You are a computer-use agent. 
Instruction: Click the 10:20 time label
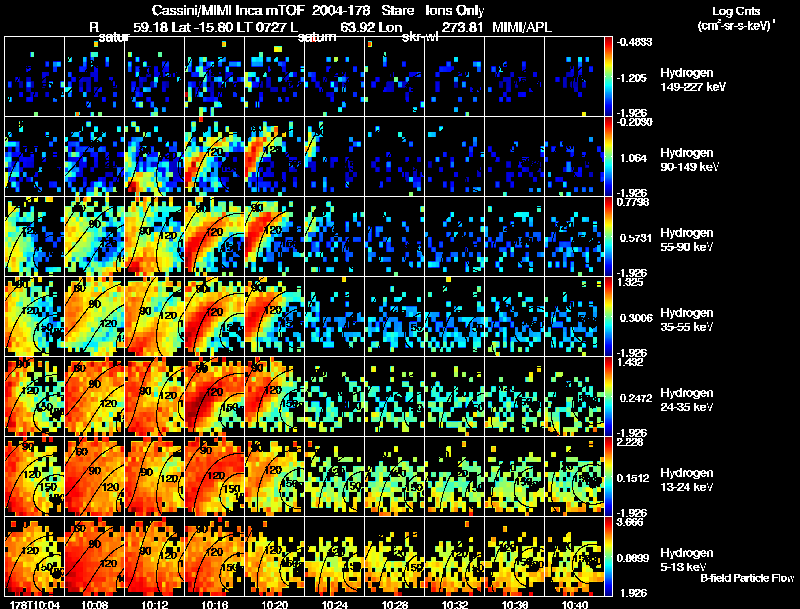point(274,604)
